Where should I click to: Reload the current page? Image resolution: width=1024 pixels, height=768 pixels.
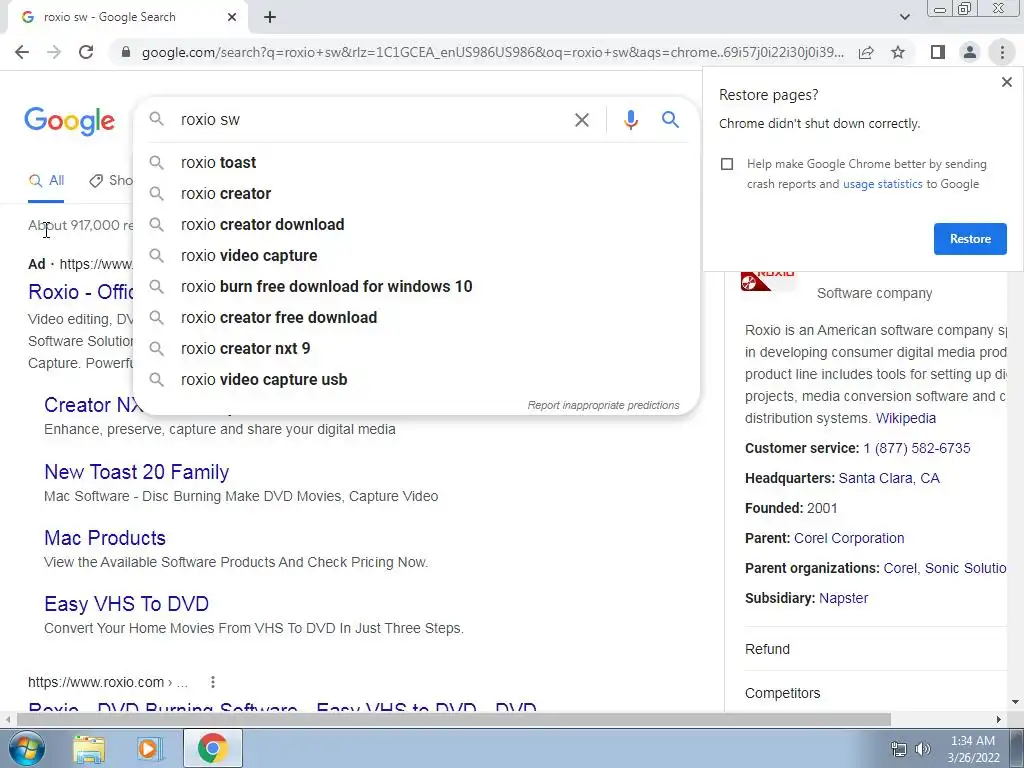coord(86,52)
